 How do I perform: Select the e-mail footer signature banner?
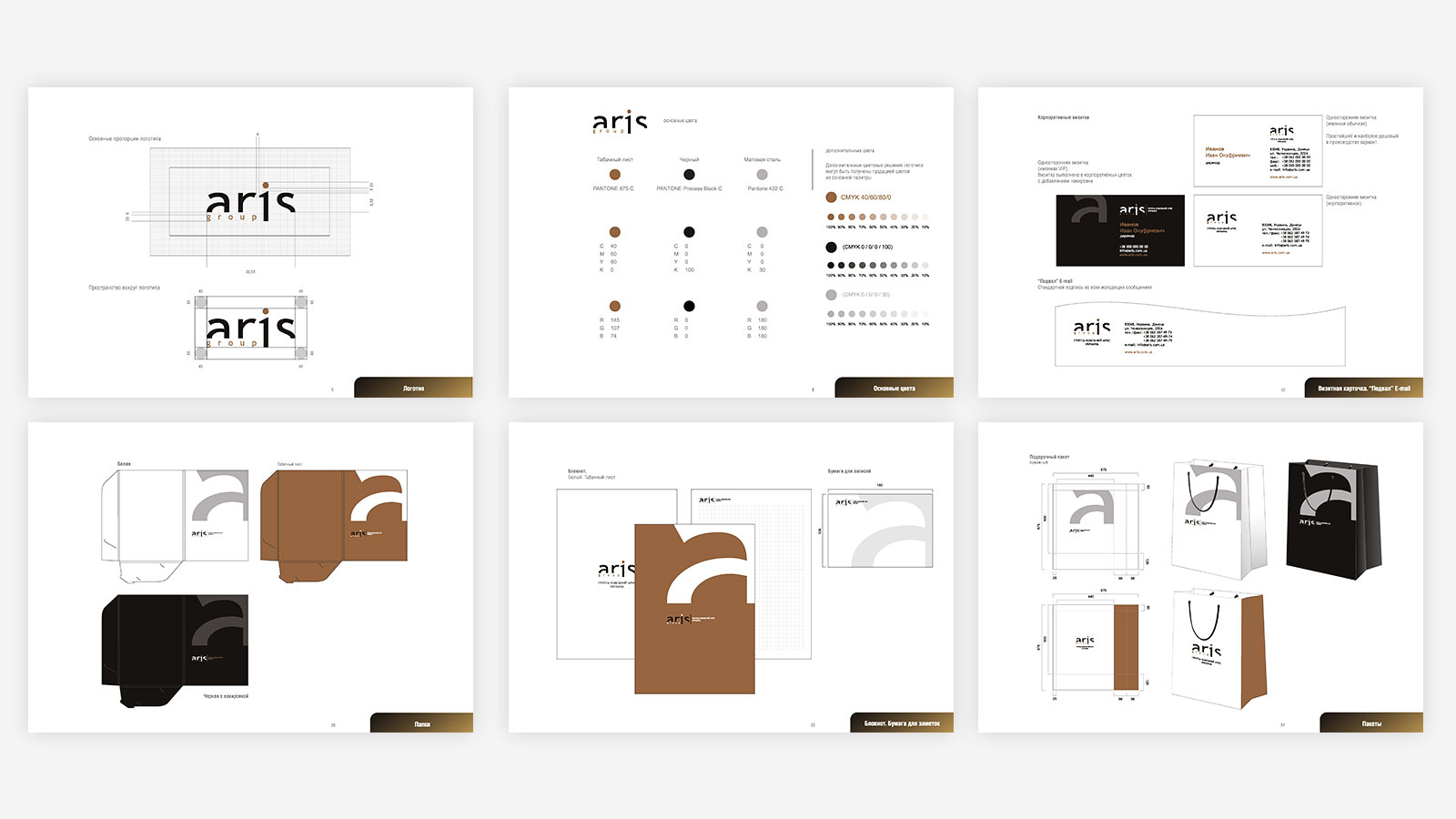(1199, 336)
